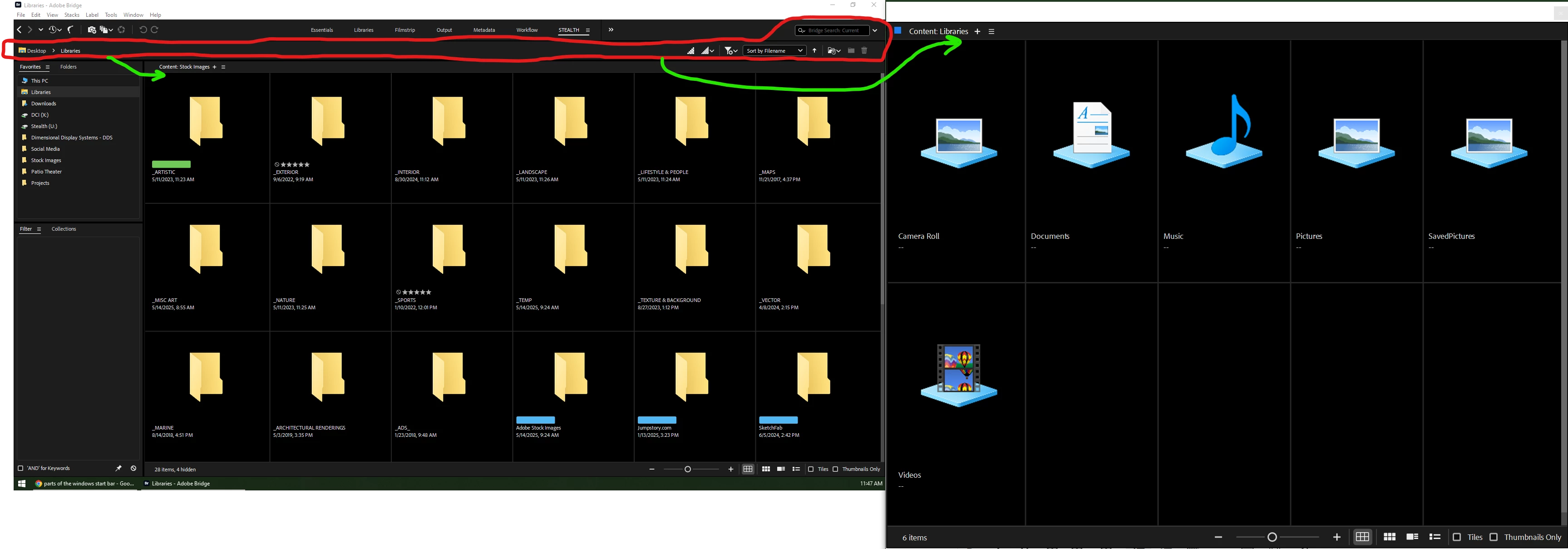Expand the filter items by rating dropdown
The width and height of the screenshot is (1568, 549).
click(x=731, y=50)
